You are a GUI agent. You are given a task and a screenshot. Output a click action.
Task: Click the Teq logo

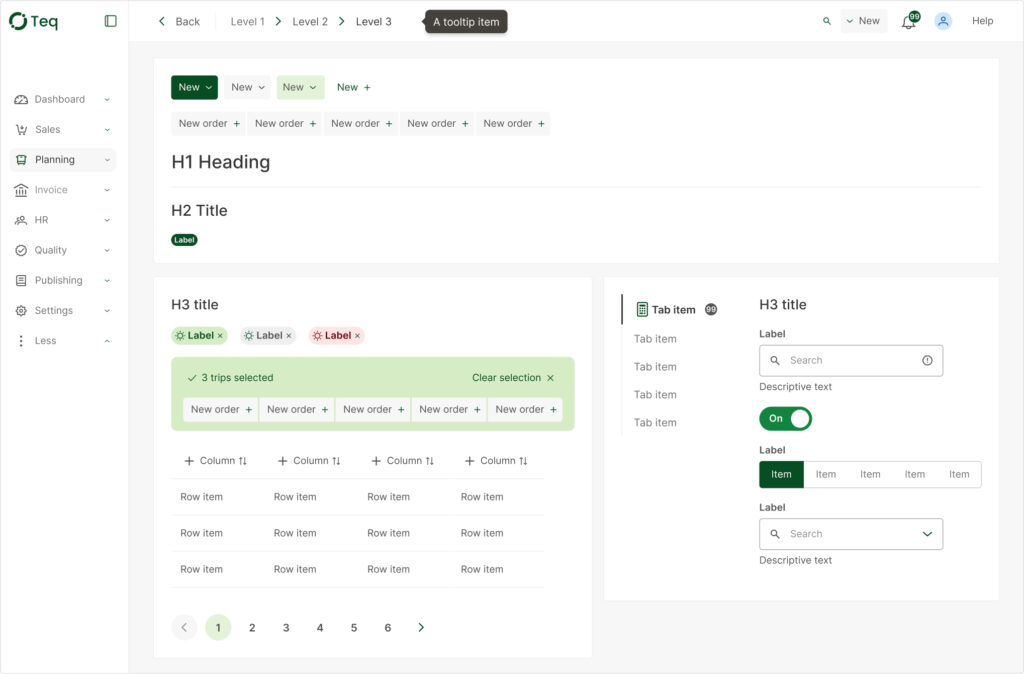coord(34,21)
